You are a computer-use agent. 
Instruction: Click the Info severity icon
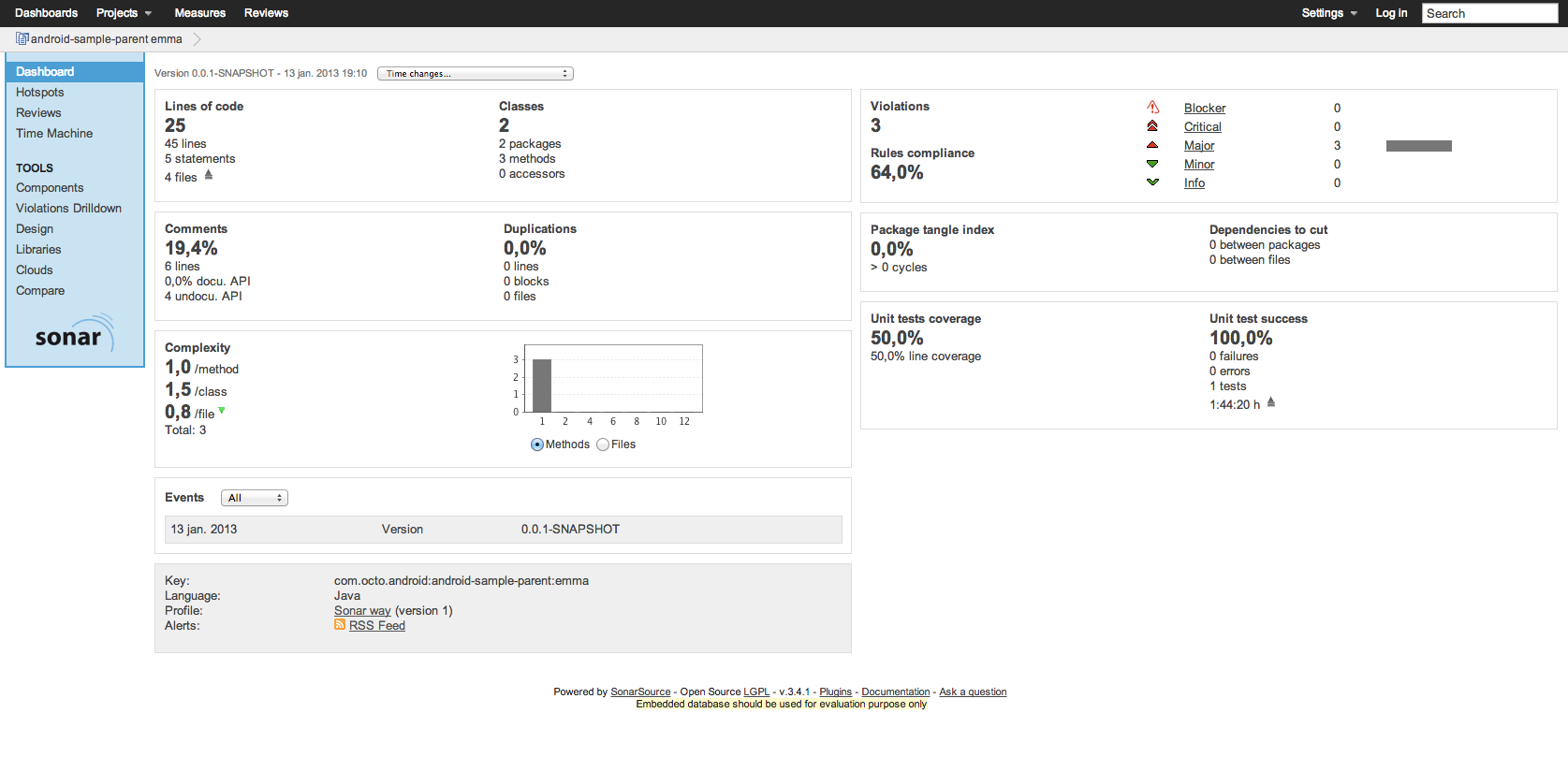click(1152, 182)
